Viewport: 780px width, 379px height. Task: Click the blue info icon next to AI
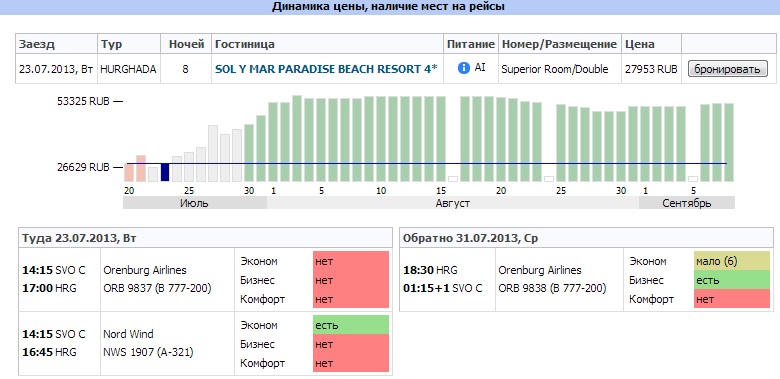pos(464,68)
